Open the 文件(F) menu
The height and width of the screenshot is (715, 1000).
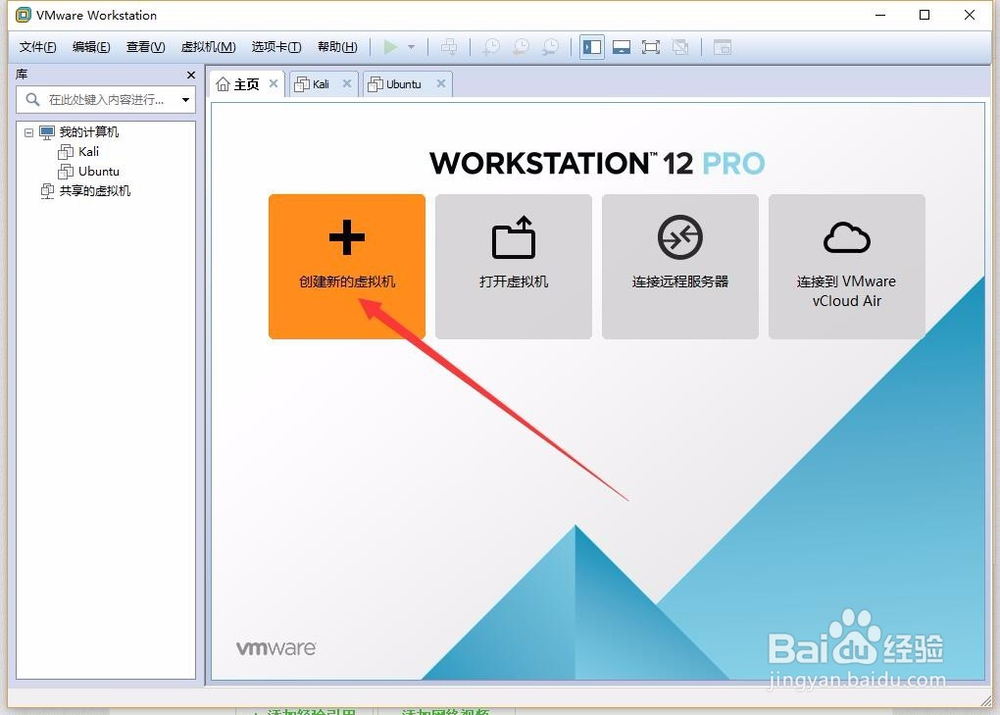(38, 47)
